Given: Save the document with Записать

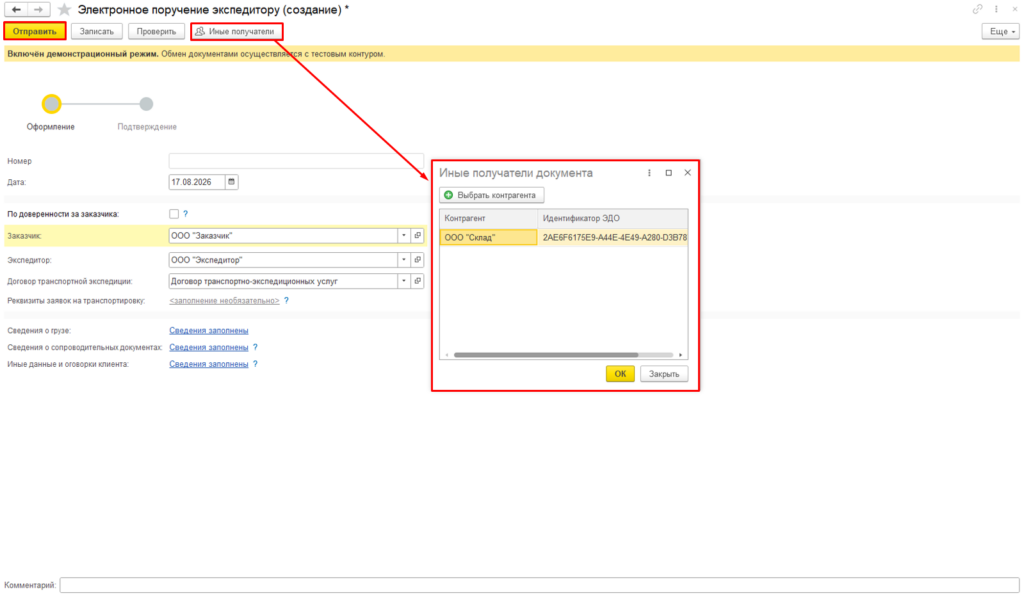Looking at the screenshot, I should click(x=97, y=31).
